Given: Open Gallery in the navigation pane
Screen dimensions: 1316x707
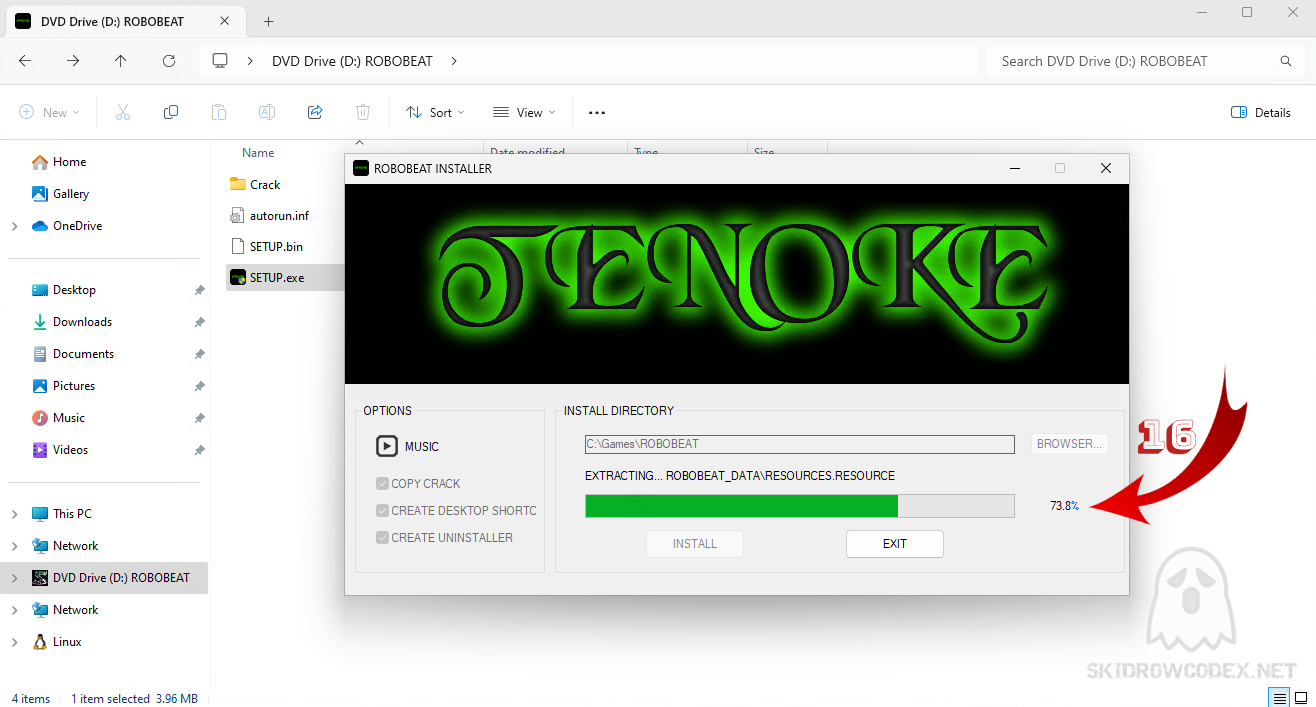Looking at the screenshot, I should point(61,194).
